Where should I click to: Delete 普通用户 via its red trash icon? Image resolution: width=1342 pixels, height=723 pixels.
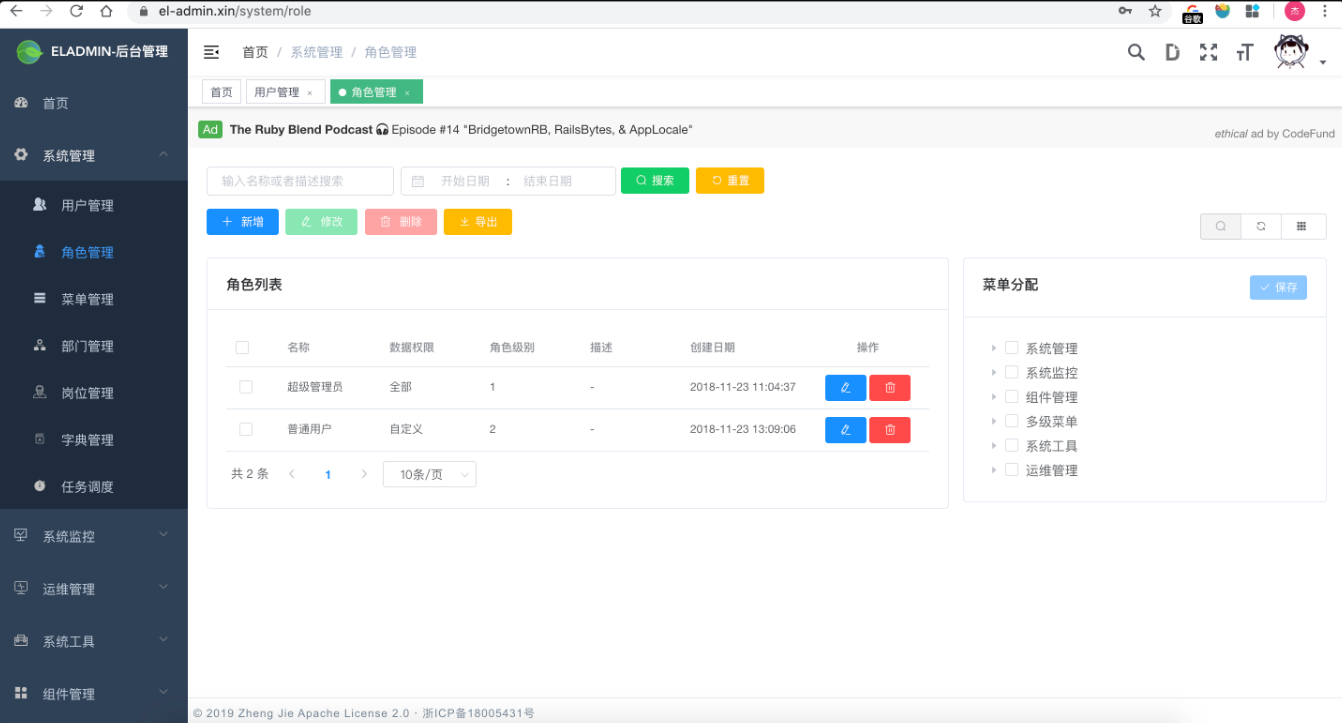889,429
